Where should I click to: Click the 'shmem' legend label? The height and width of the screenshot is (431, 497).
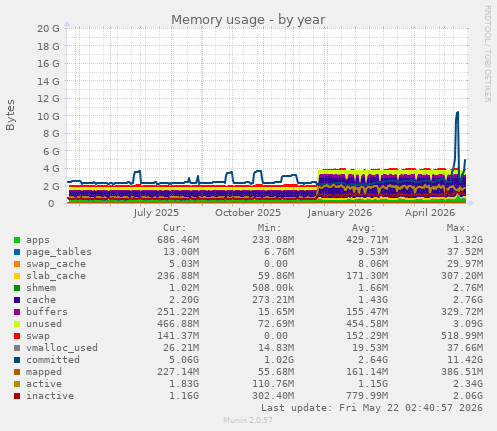(x=41, y=288)
